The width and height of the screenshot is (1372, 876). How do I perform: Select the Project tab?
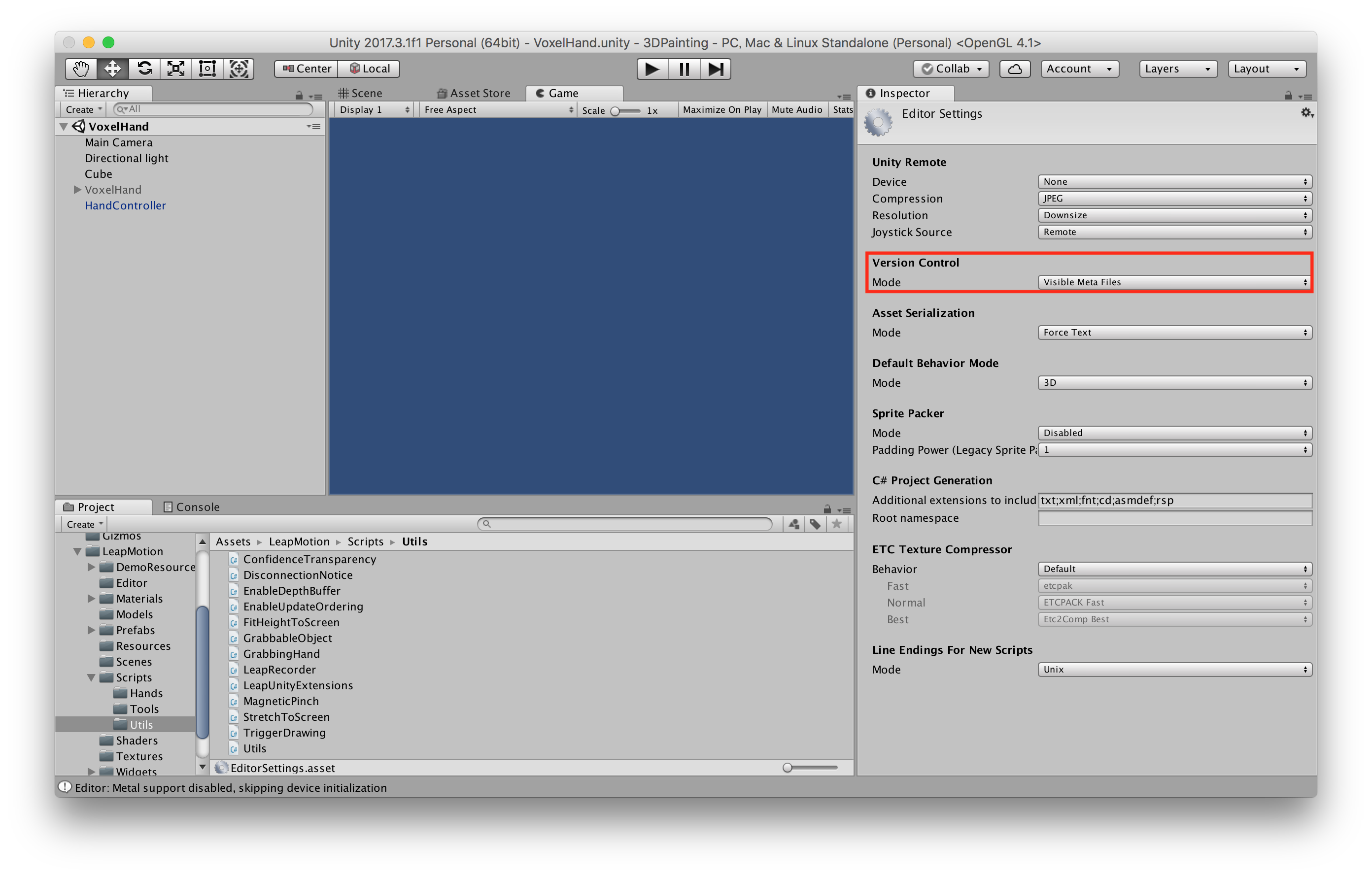pyautogui.click(x=103, y=507)
